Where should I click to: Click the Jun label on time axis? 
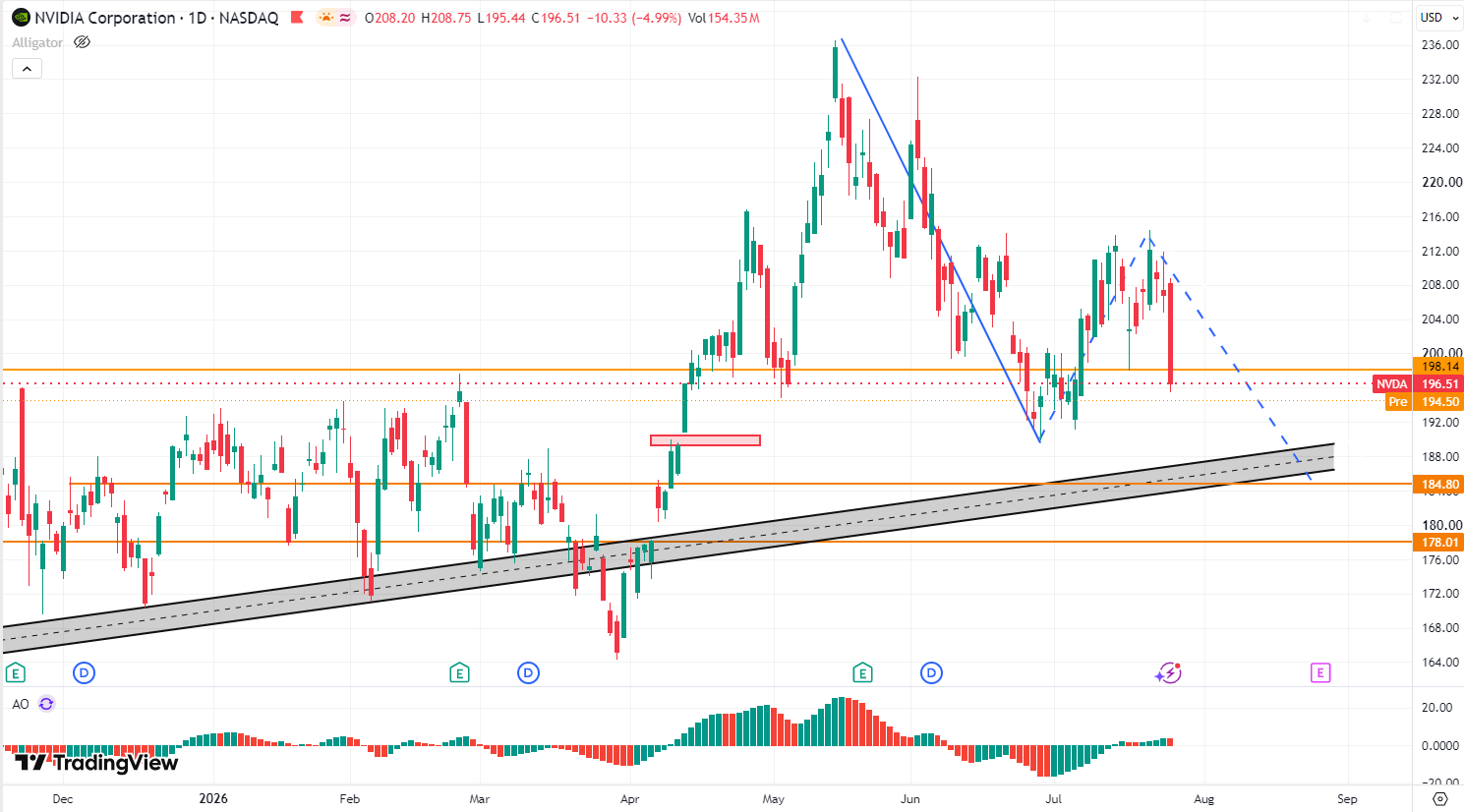point(910,798)
